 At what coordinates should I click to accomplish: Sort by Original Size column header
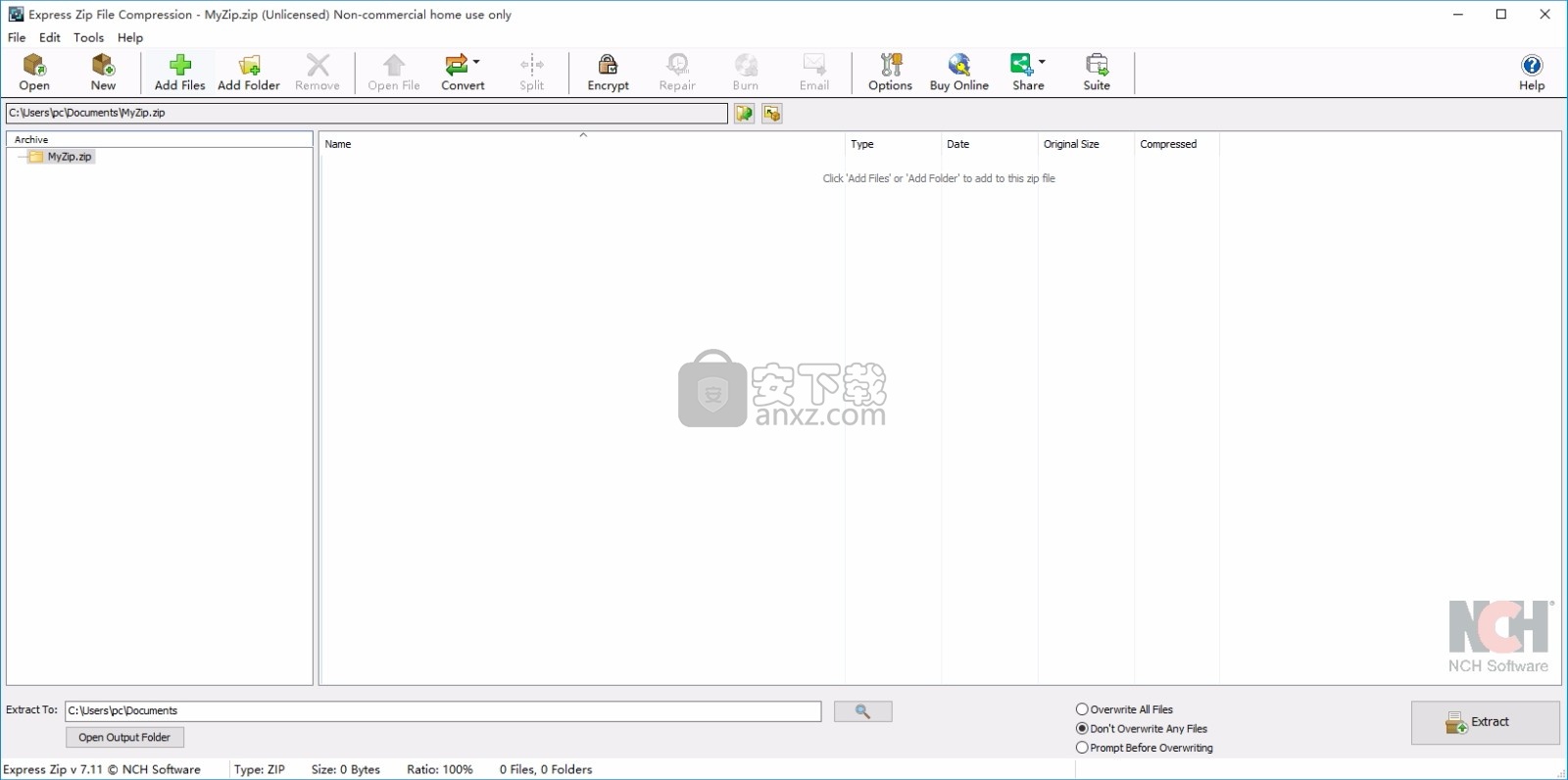pos(1086,144)
